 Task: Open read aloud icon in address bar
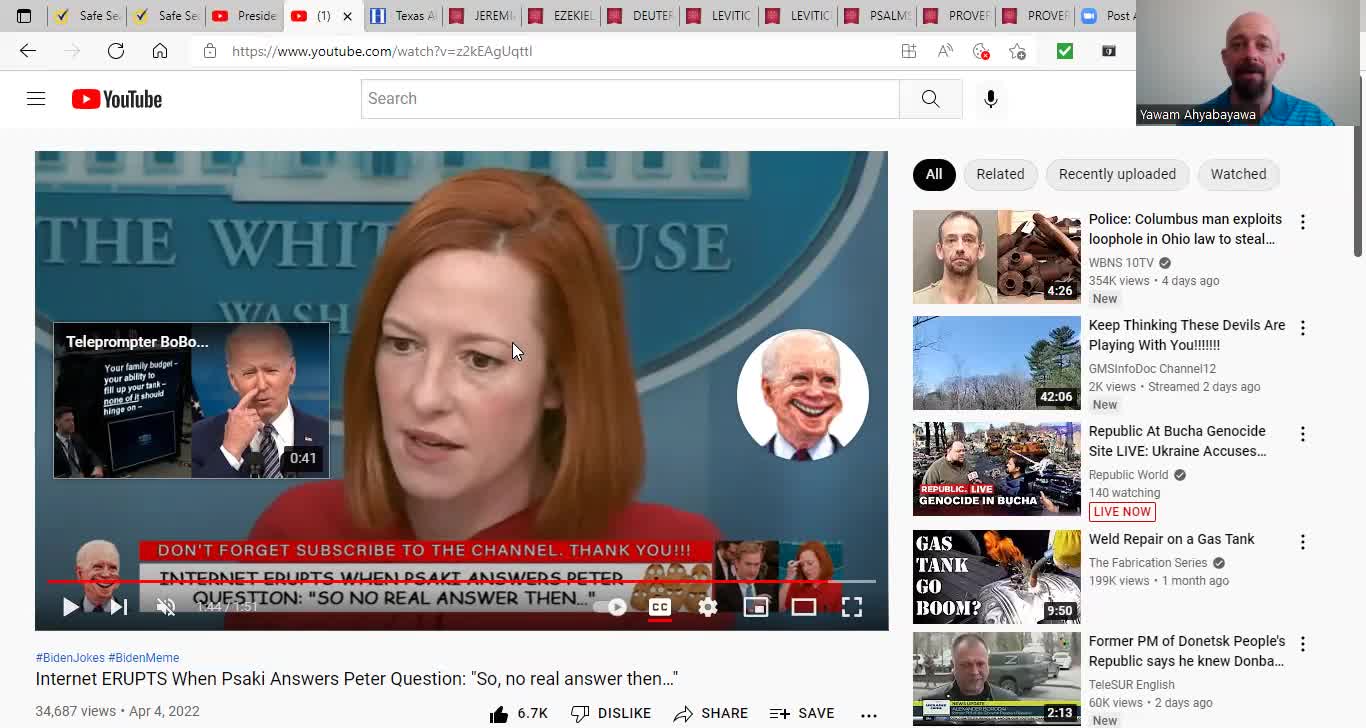point(945,51)
